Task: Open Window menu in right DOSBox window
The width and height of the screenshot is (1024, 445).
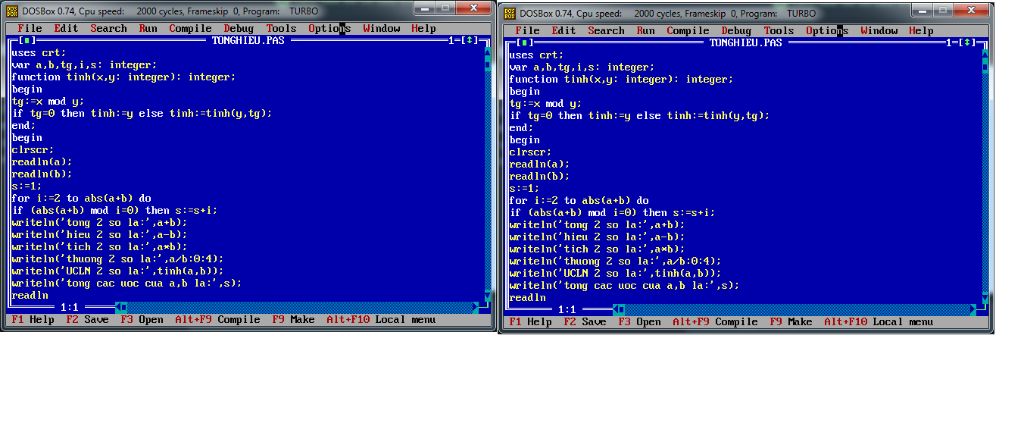Action: [879, 31]
